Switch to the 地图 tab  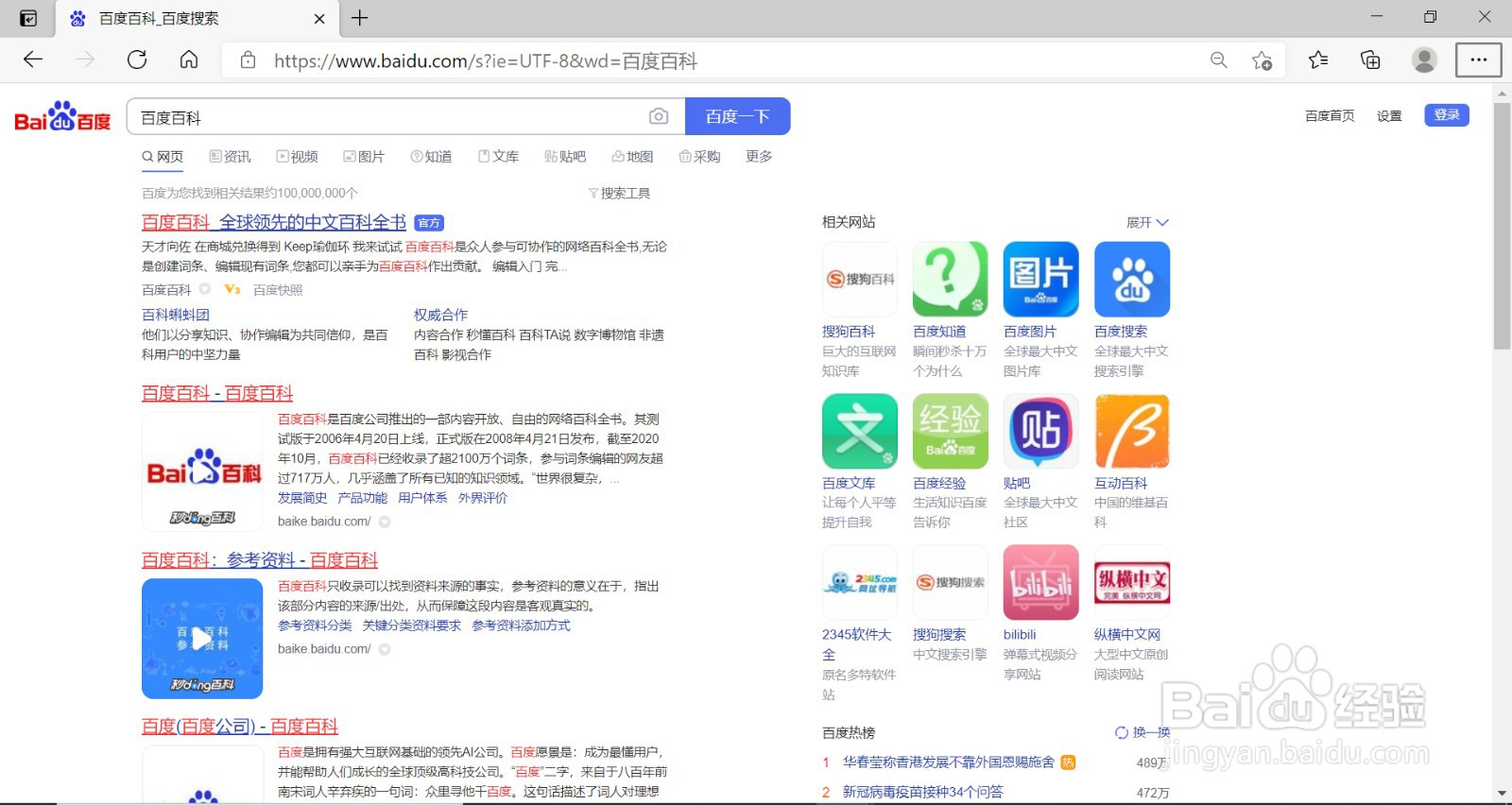pos(632,157)
